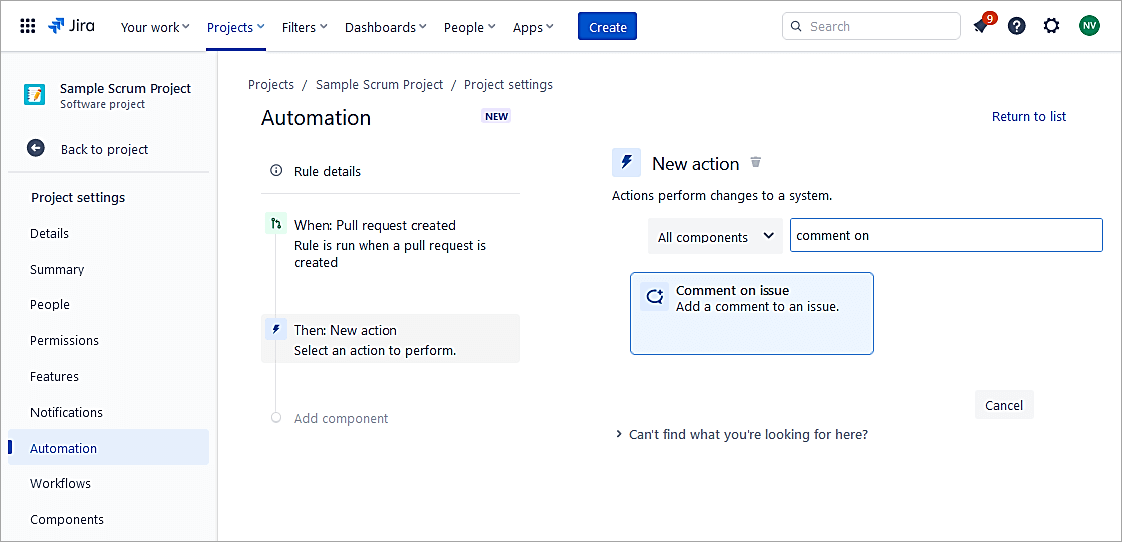Expand "Can't find what you're looking for here?"
The height and width of the screenshot is (542, 1122).
click(740, 435)
